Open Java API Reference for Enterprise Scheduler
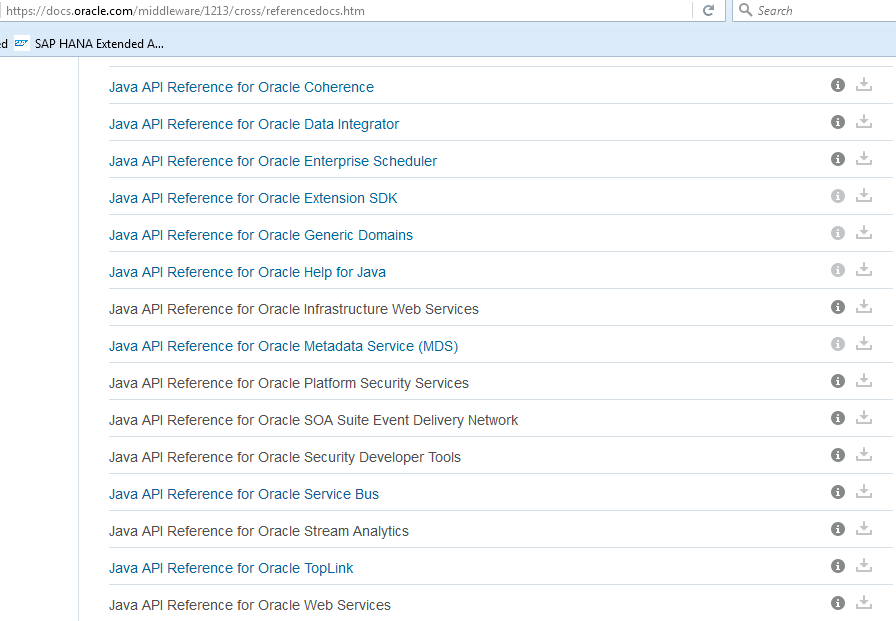Screen dimensions: 896x621 [x=273, y=161]
